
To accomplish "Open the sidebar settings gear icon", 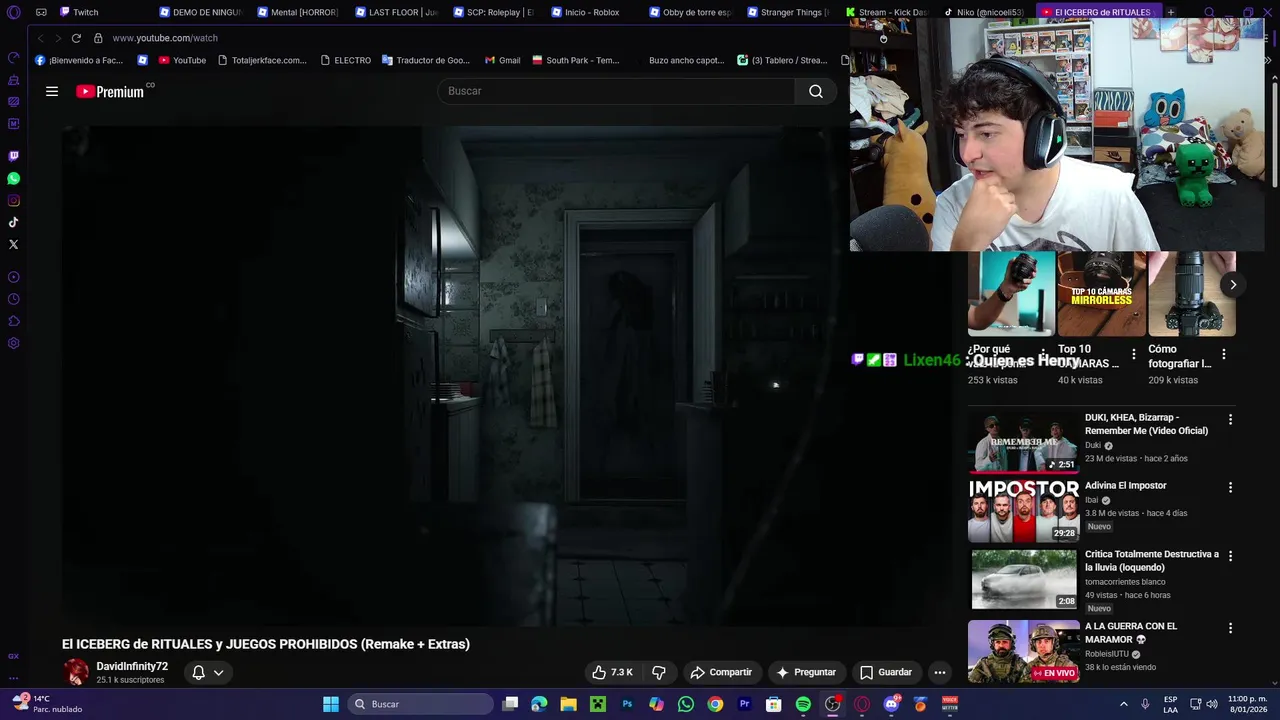I will [x=13, y=343].
